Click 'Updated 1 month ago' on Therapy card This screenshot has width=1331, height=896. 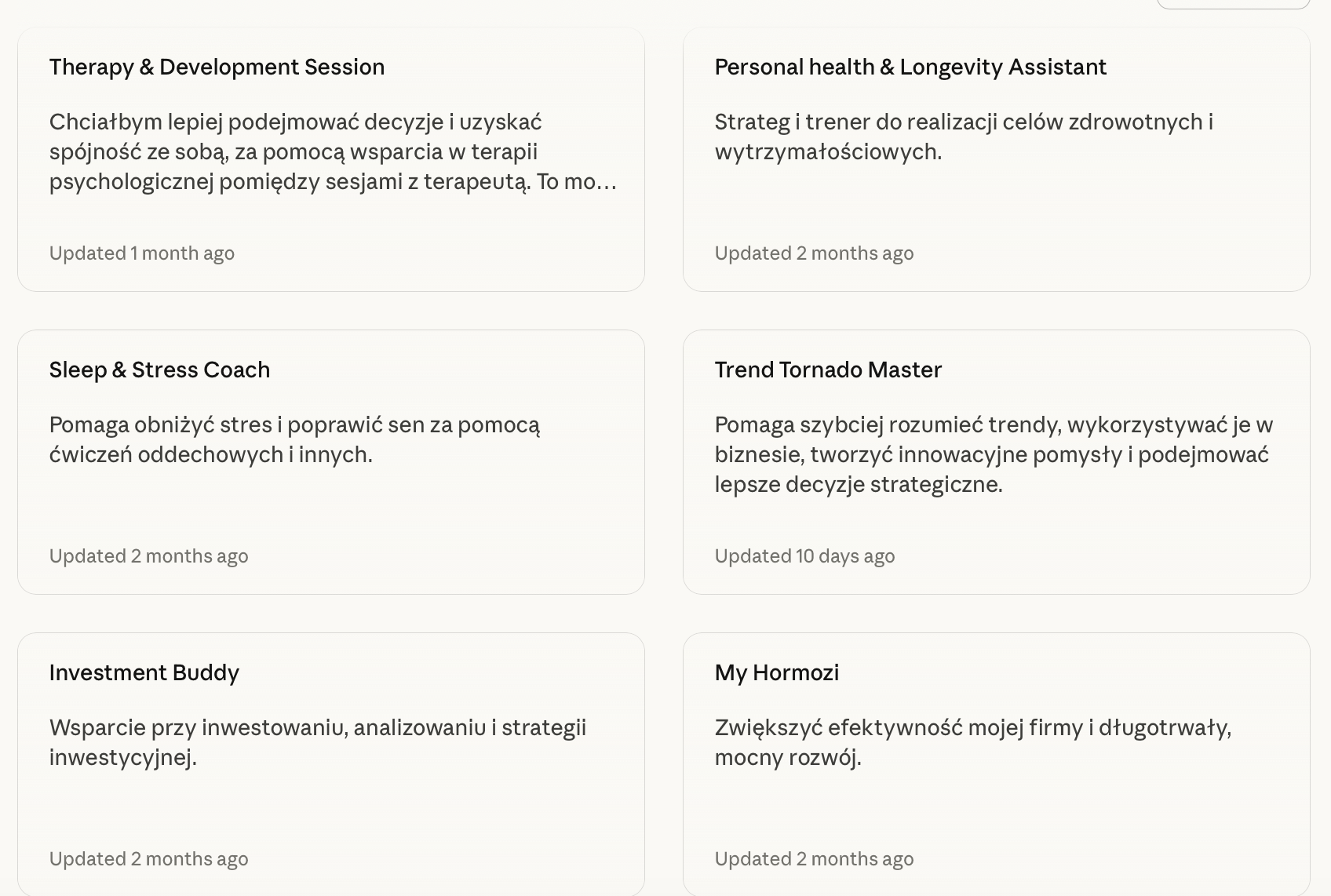pos(142,253)
